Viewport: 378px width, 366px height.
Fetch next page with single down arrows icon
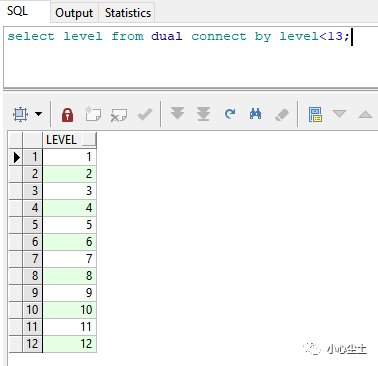pos(177,114)
